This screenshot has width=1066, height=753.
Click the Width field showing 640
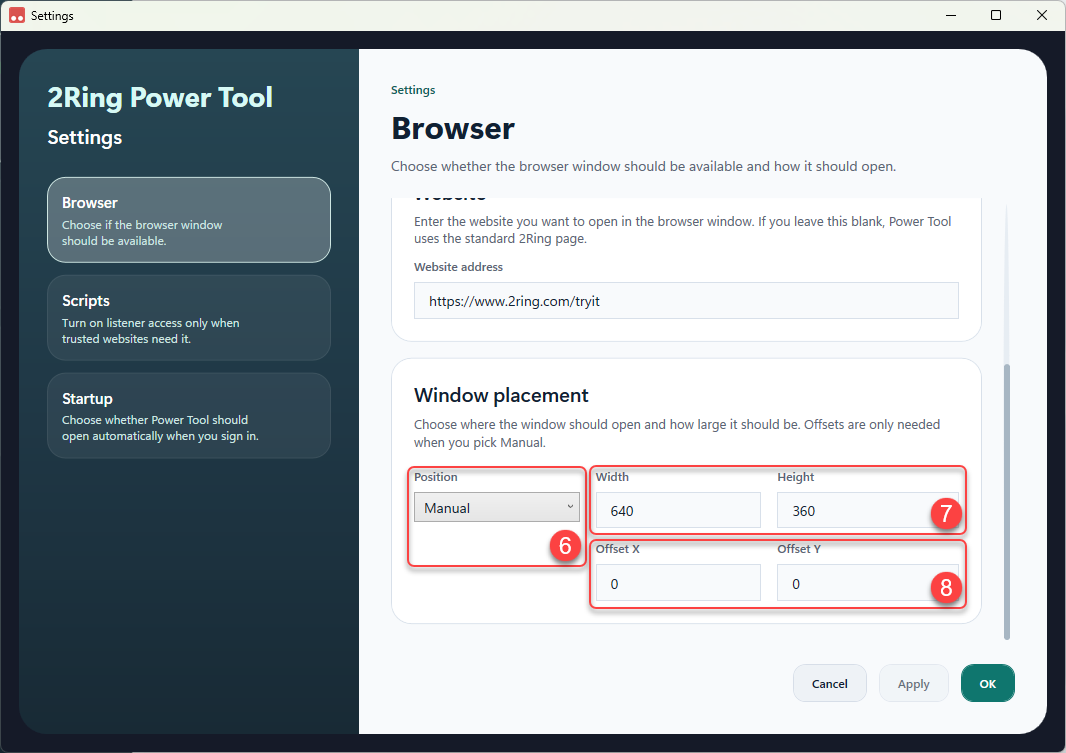coord(678,510)
